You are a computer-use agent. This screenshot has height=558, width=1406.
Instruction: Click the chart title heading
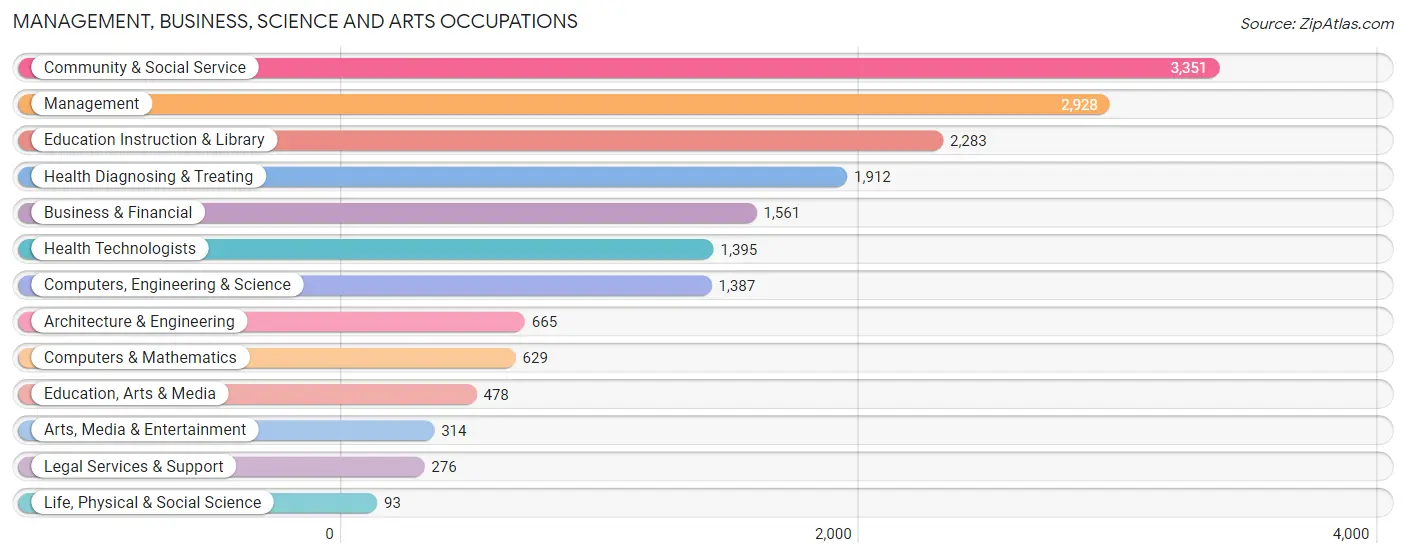pyautogui.click(x=295, y=21)
